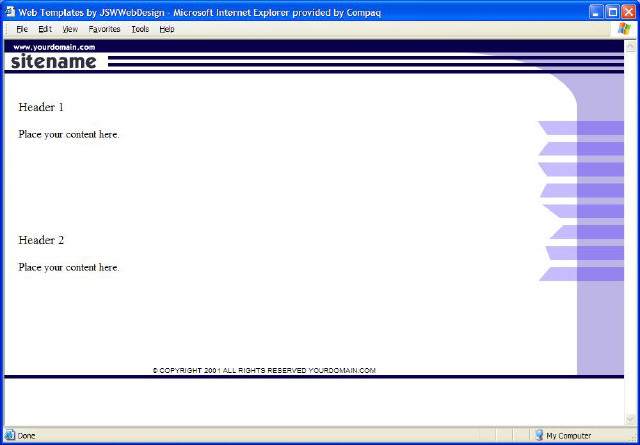This screenshot has height=445, width=640.
Task: Click the Header 1 heading text
Action: tap(41, 107)
